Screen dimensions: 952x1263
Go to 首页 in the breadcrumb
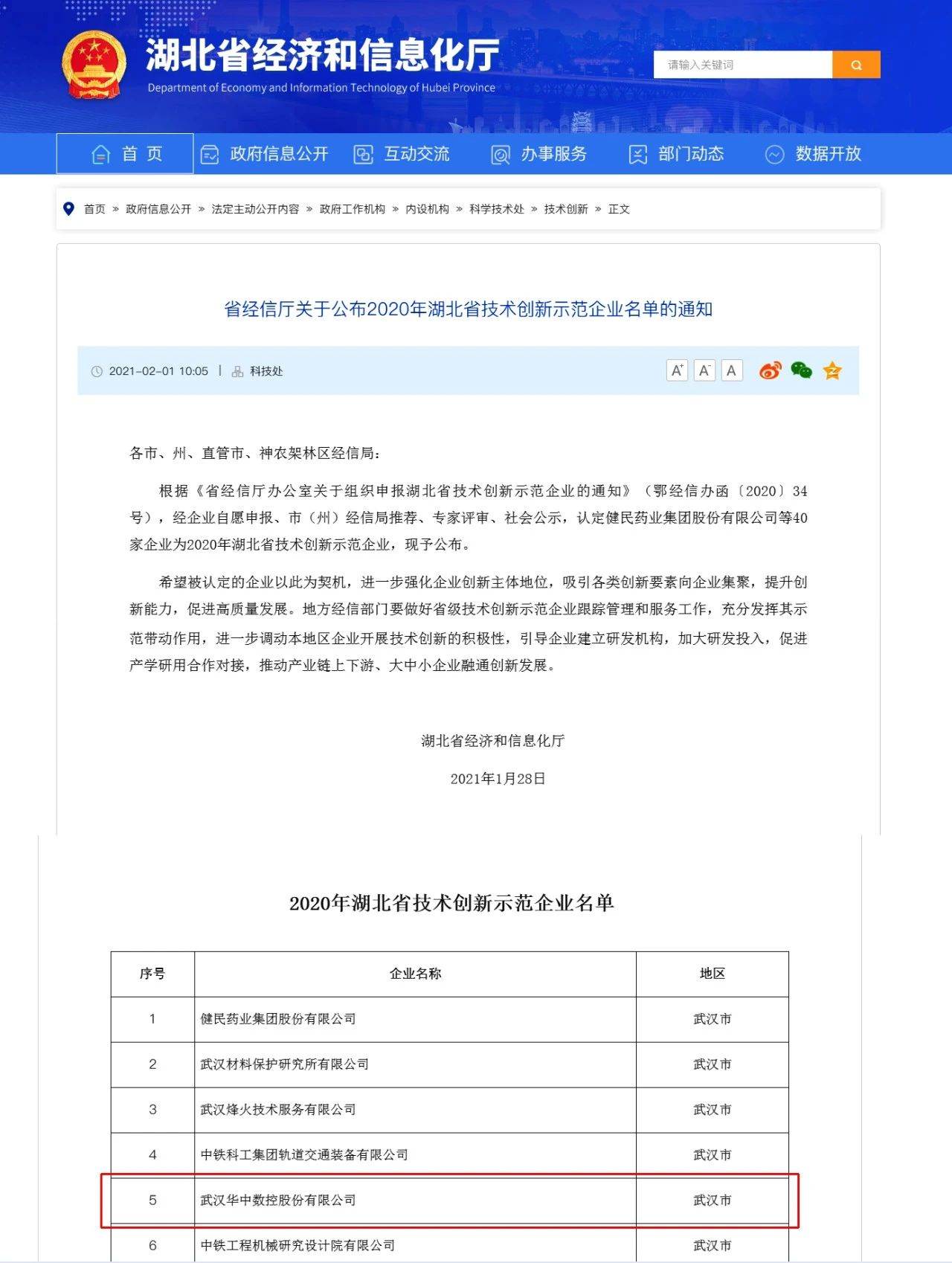point(94,209)
